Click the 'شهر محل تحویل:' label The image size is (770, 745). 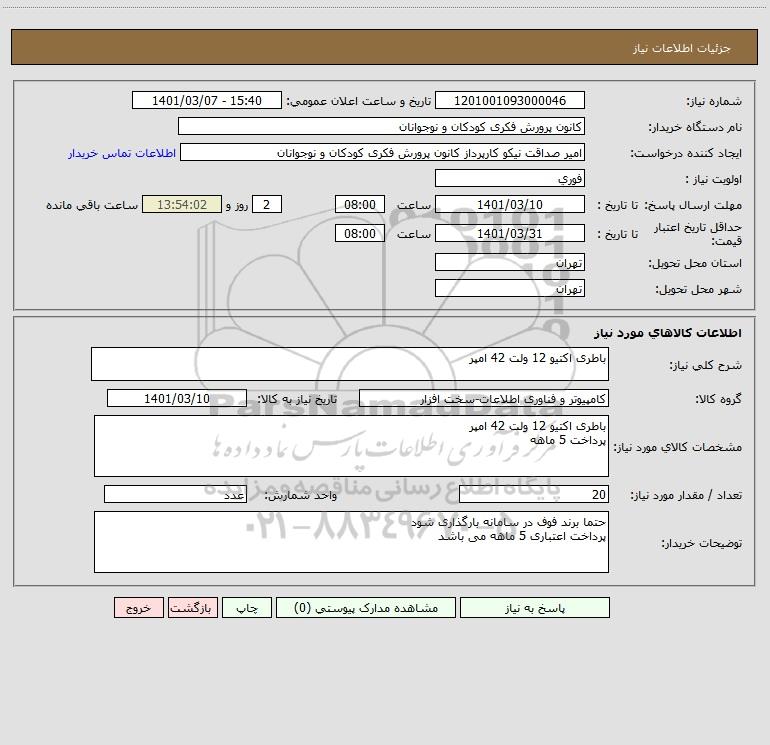point(699,289)
